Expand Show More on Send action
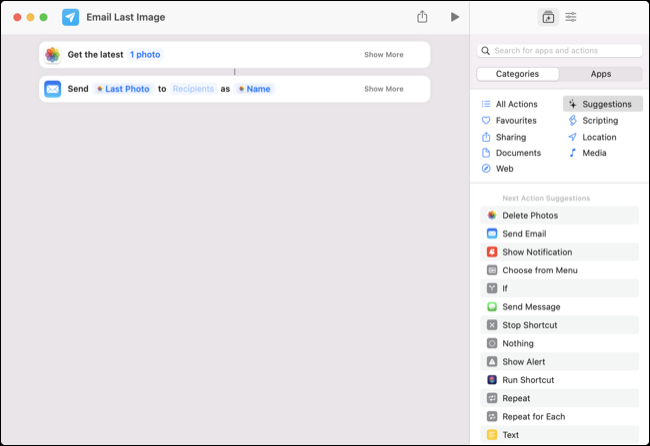This screenshot has width=650, height=446. coord(383,89)
